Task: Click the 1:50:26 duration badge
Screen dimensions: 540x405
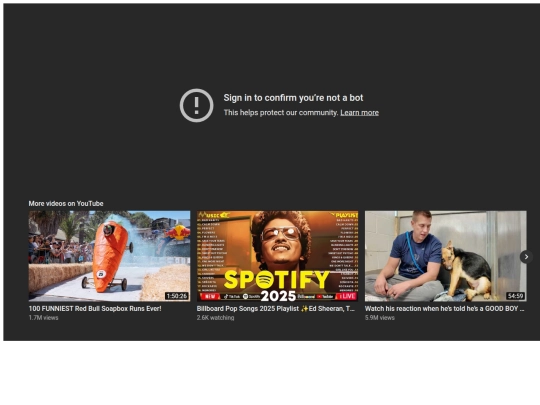Action: 177,296
